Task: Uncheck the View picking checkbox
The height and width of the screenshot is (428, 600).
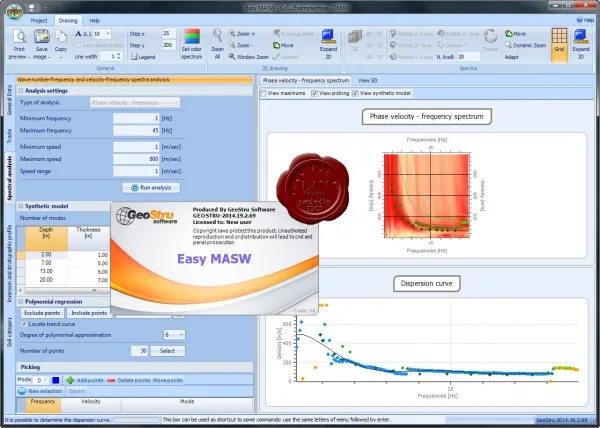Action: tap(315, 93)
